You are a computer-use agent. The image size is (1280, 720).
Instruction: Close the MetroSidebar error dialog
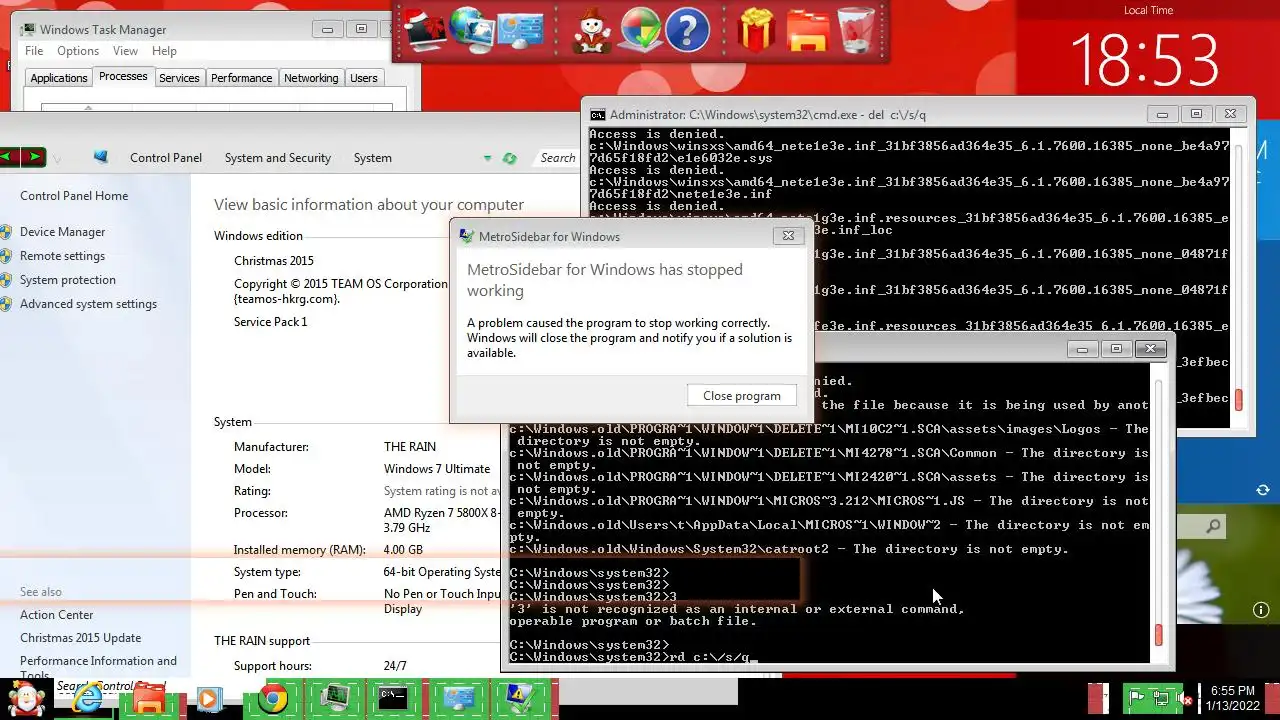pos(788,236)
